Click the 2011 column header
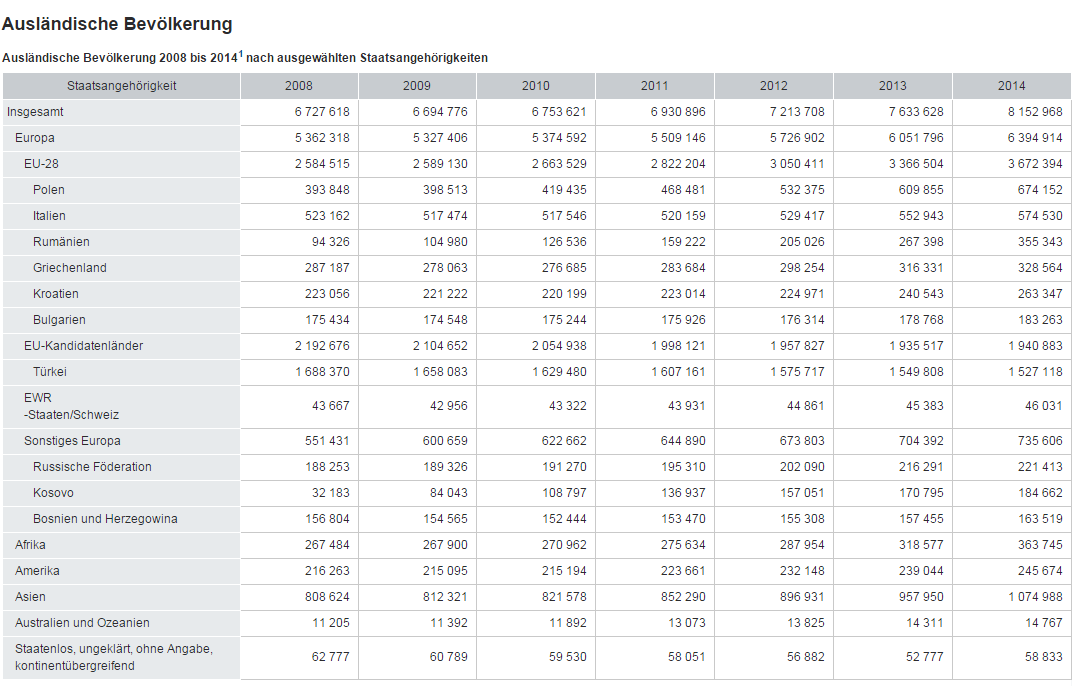 [x=654, y=86]
